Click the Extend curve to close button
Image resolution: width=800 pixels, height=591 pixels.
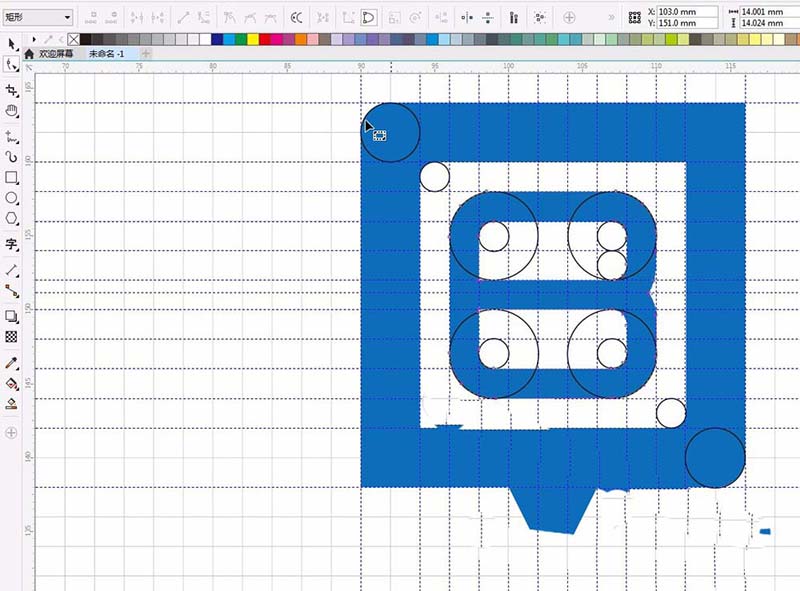348,18
